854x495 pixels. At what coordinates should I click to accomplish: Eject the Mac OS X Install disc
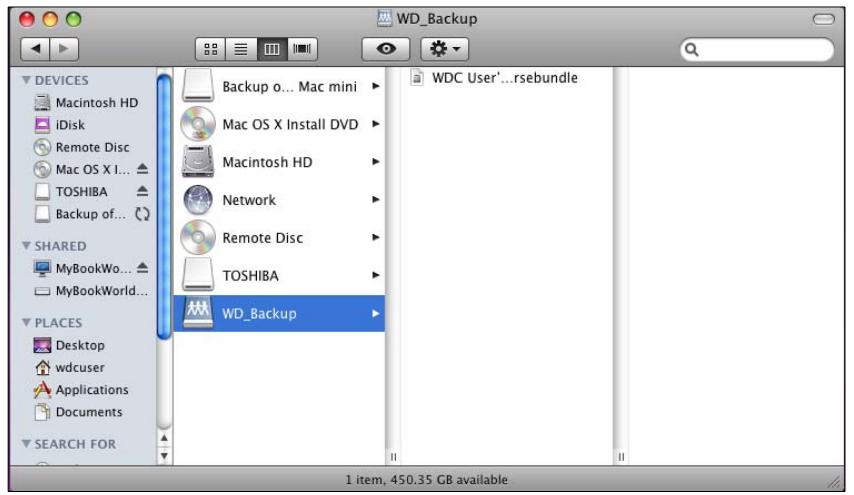[142, 169]
